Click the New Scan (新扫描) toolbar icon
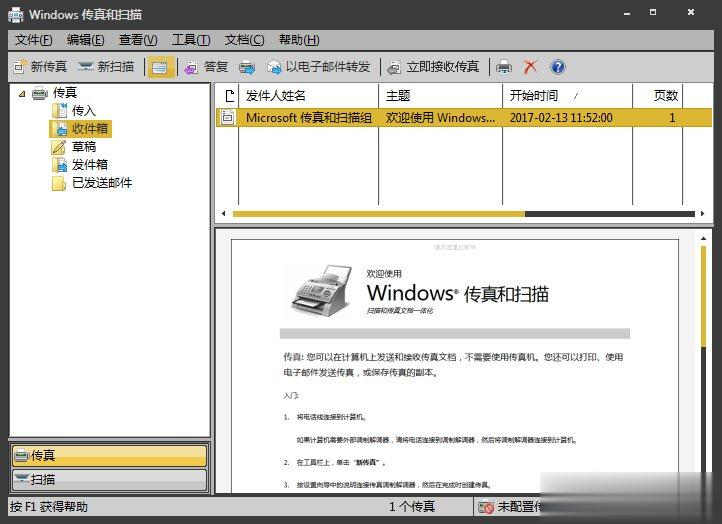This screenshot has height=524, width=722. pyautogui.click(x=86, y=67)
